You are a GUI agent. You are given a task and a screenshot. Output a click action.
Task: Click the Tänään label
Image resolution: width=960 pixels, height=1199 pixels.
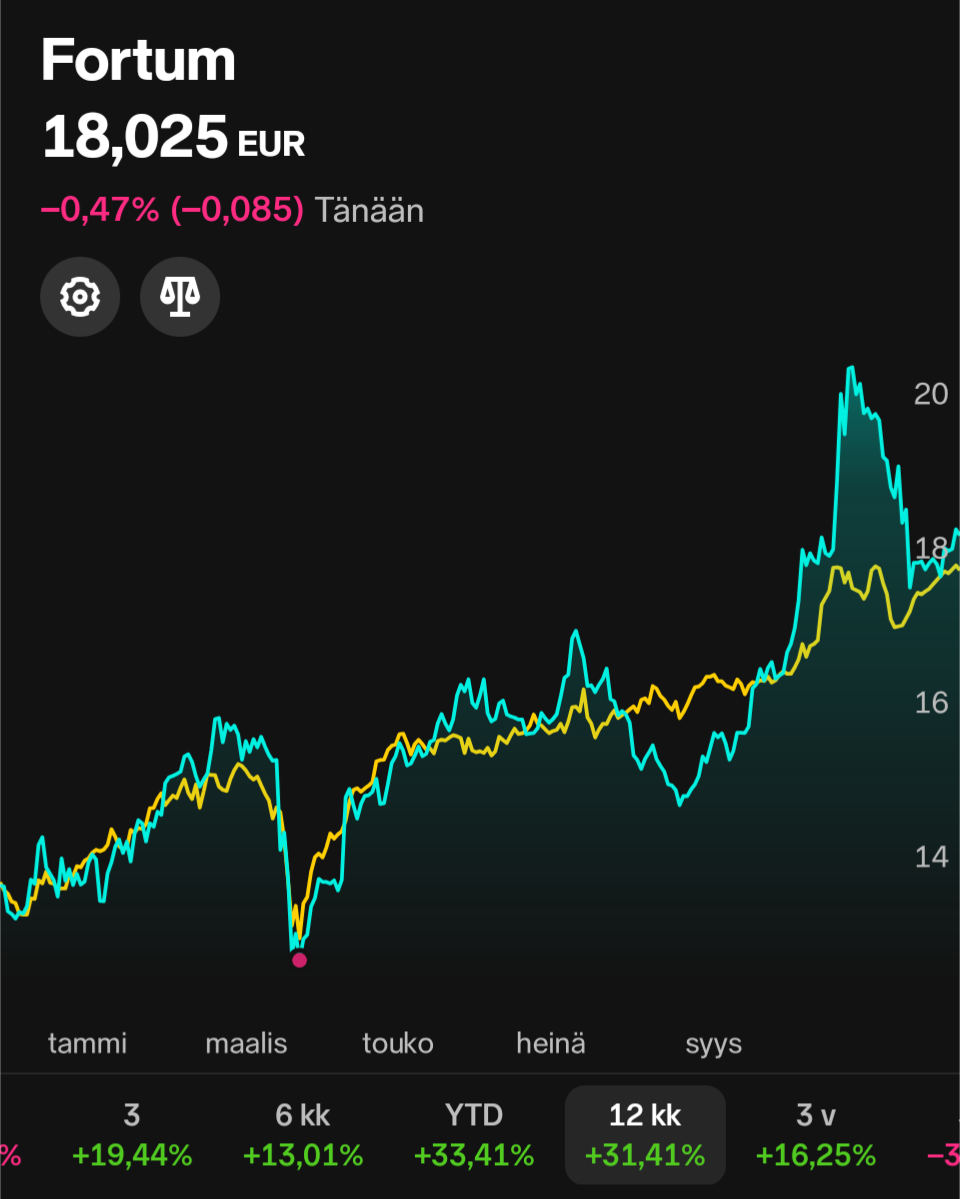click(x=369, y=210)
